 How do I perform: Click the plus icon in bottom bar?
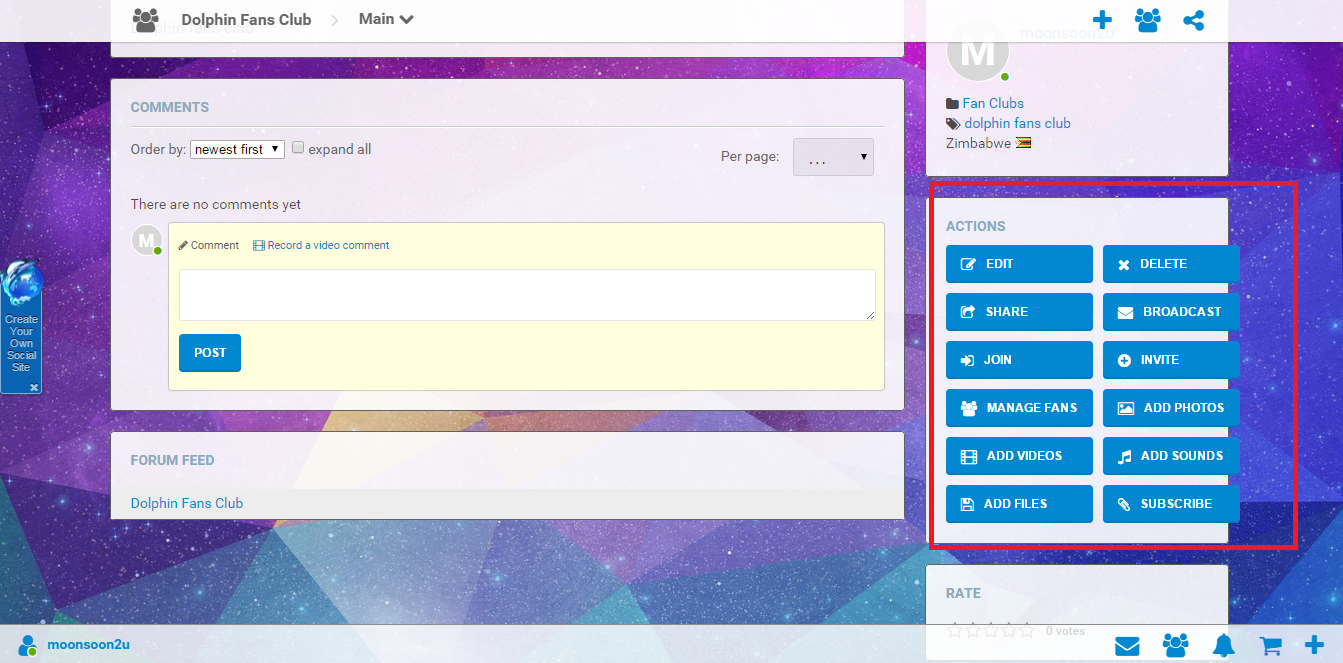click(x=1315, y=645)
